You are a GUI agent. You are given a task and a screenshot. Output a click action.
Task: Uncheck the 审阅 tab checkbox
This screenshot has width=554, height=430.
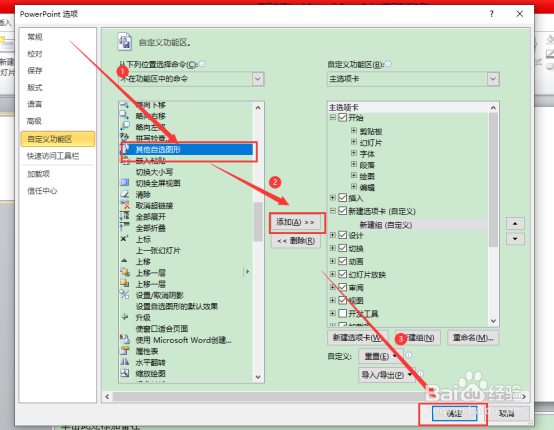(342, 287)
